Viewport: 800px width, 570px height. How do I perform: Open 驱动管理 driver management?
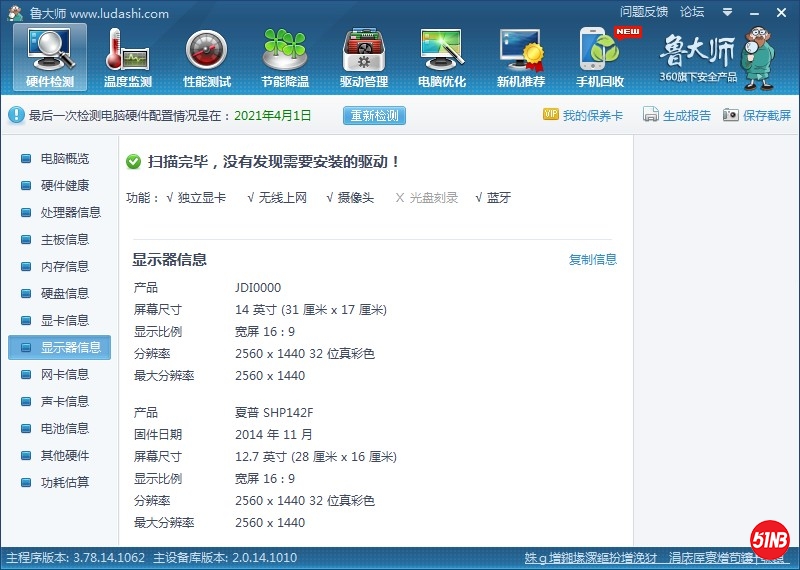click(x=363, y=57)
